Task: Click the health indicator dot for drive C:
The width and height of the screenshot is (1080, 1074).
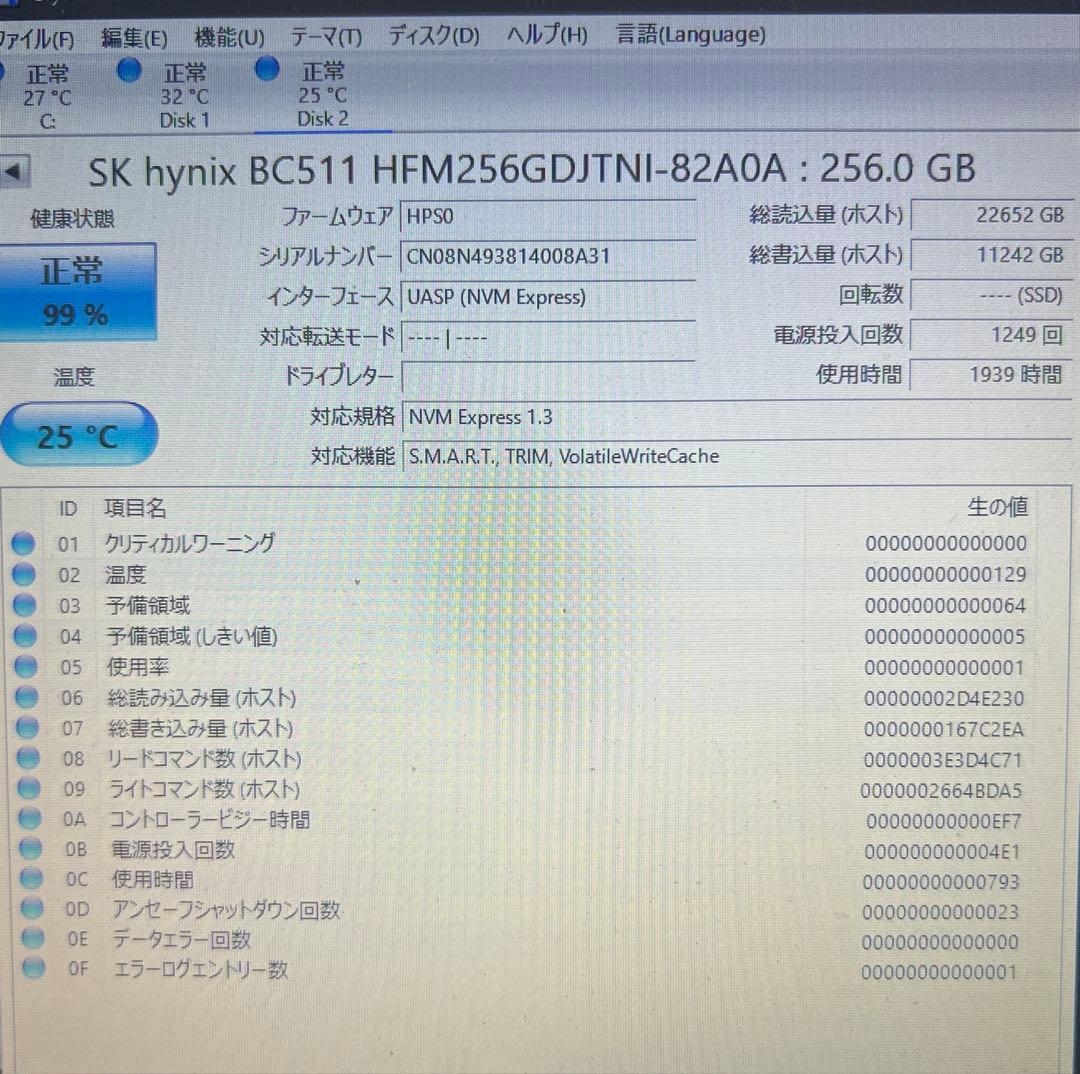Action: pyautogui.click(x=2, y=70)
